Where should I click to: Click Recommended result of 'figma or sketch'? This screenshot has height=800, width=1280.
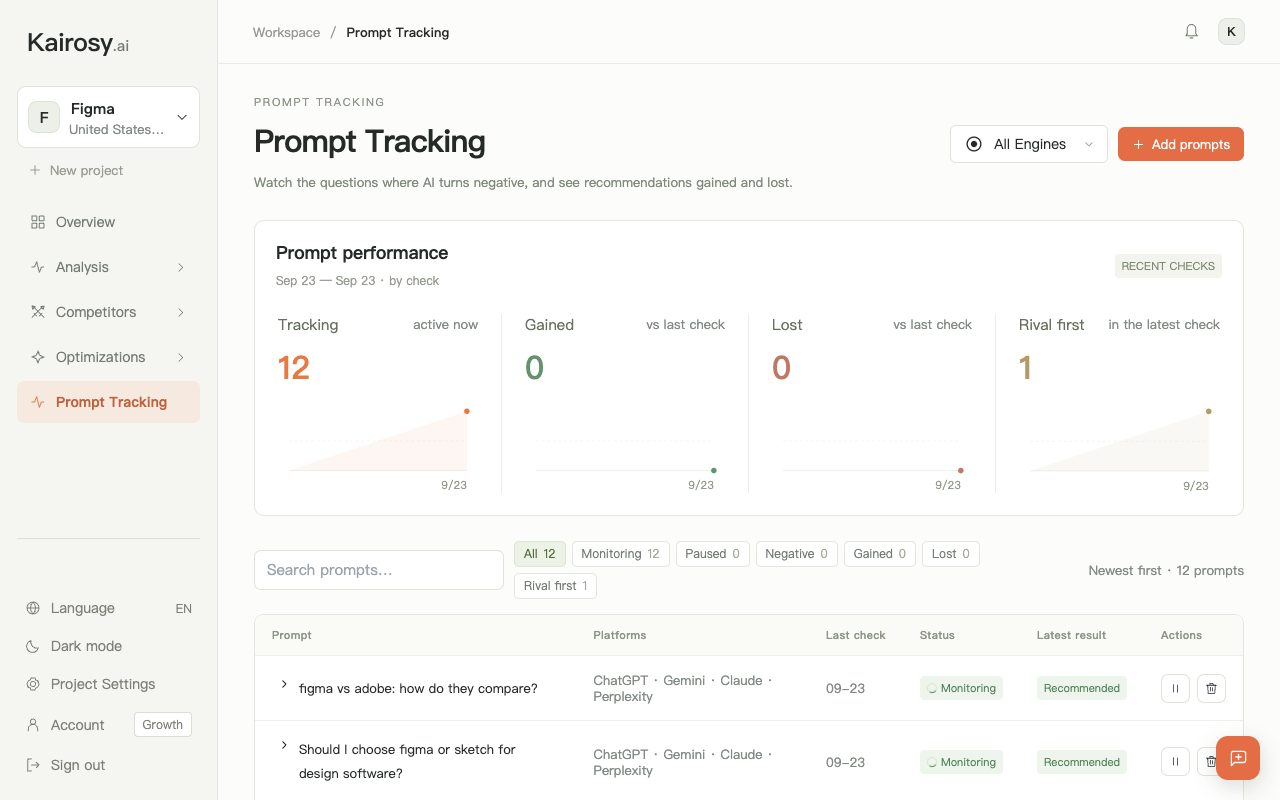1082,762
